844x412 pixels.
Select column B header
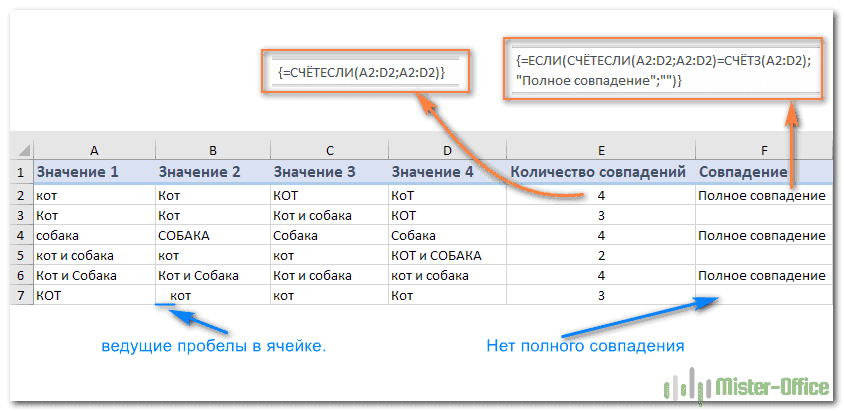click(212, 150)
